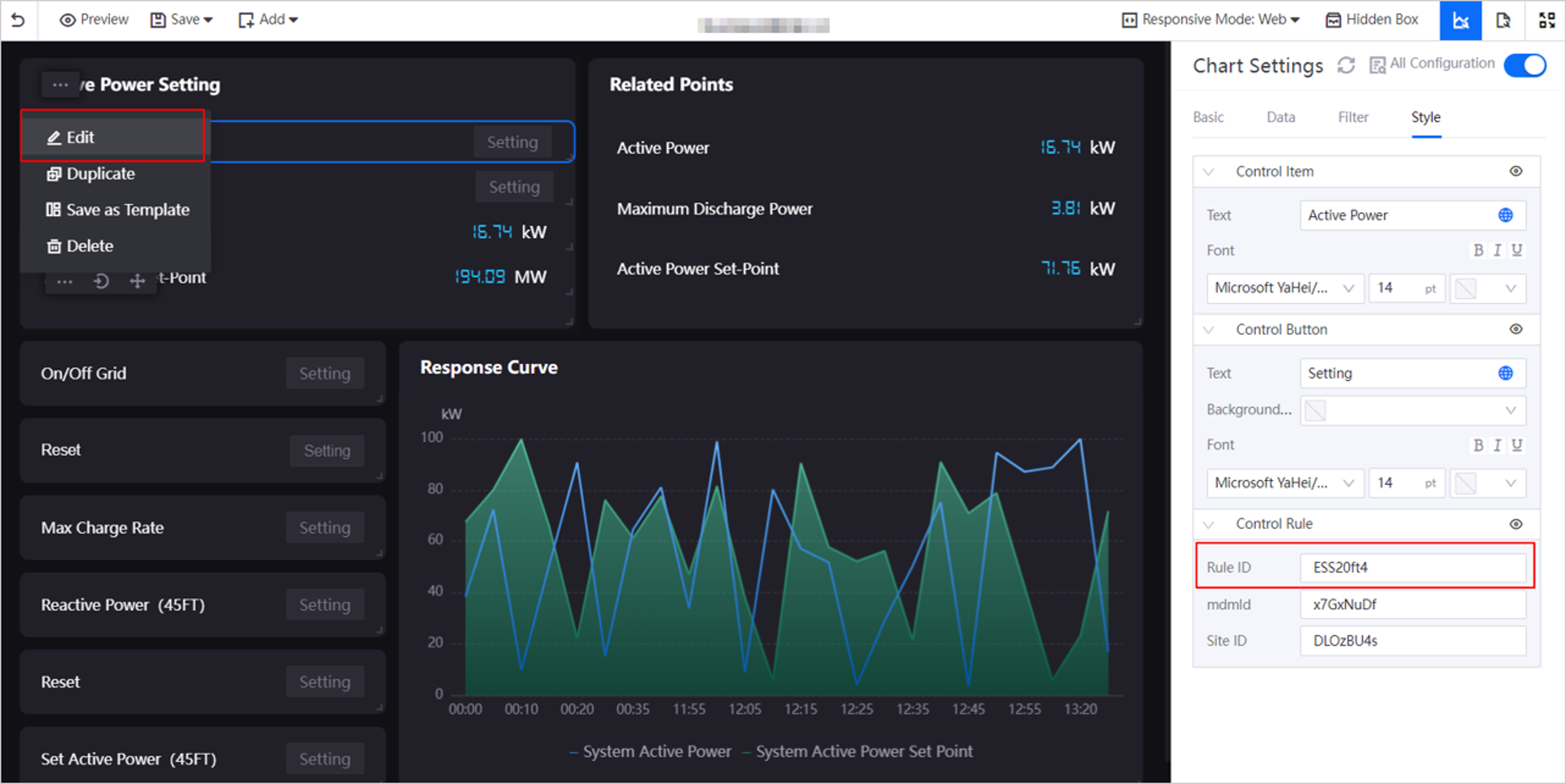The image size is (1566, 784).
Task: Click the Delete option in context menu
Action: (x=90, y=245)
